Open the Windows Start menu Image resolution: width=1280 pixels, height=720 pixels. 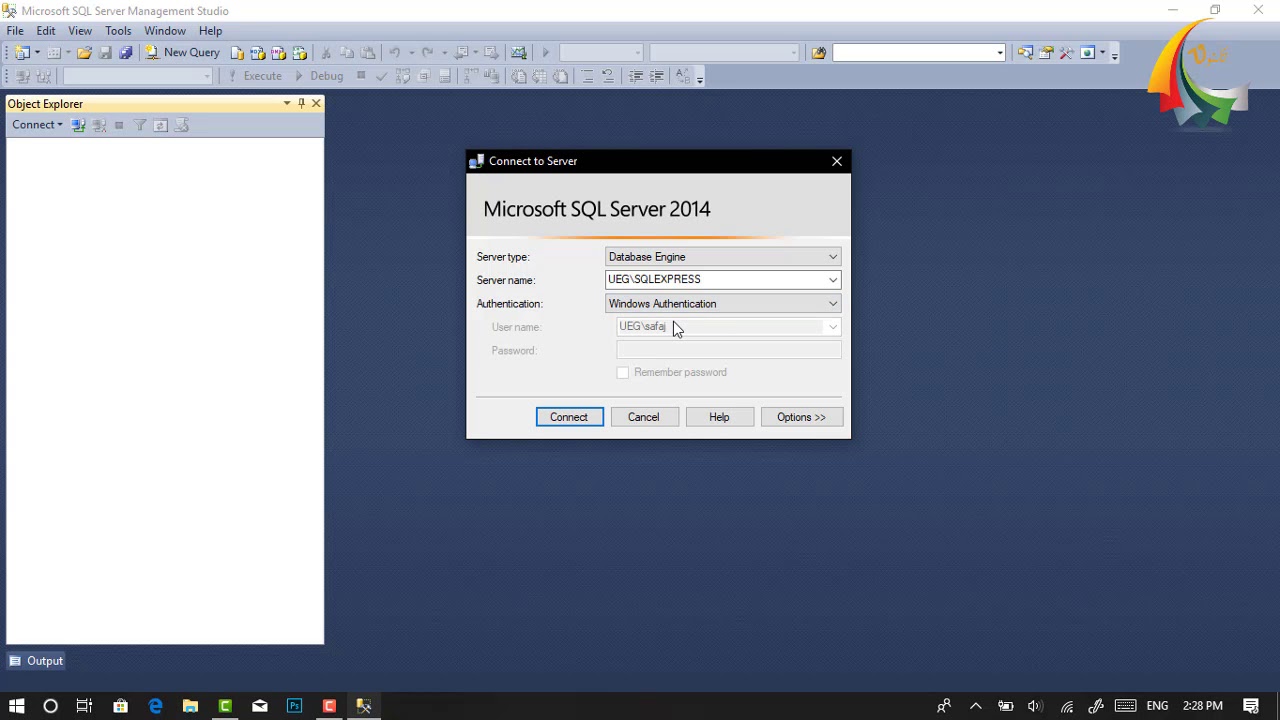(16, 706)
